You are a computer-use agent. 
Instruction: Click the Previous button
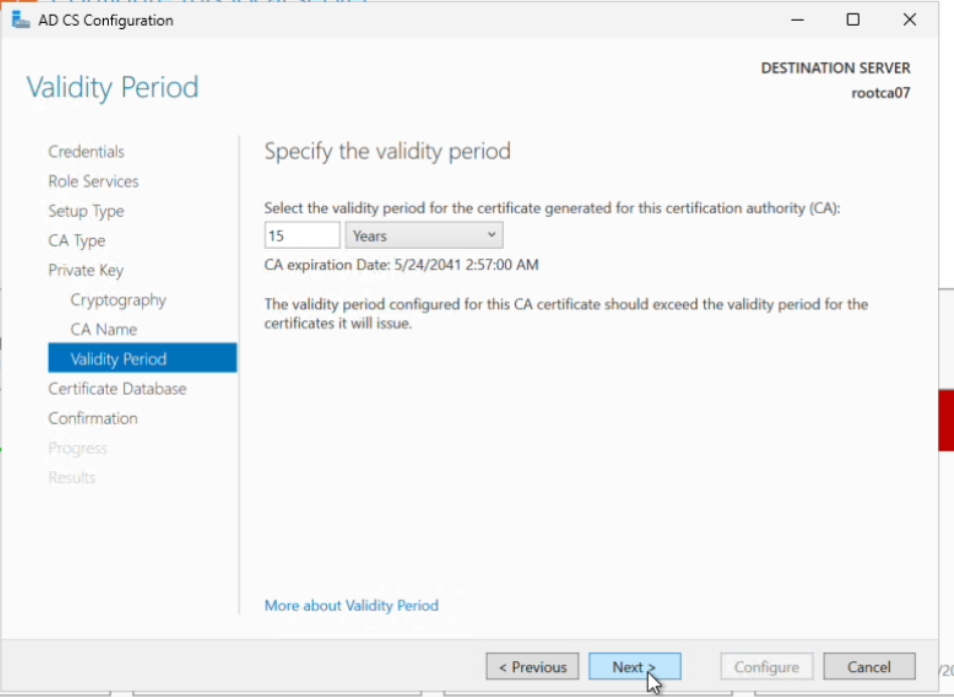coord(532,667)
